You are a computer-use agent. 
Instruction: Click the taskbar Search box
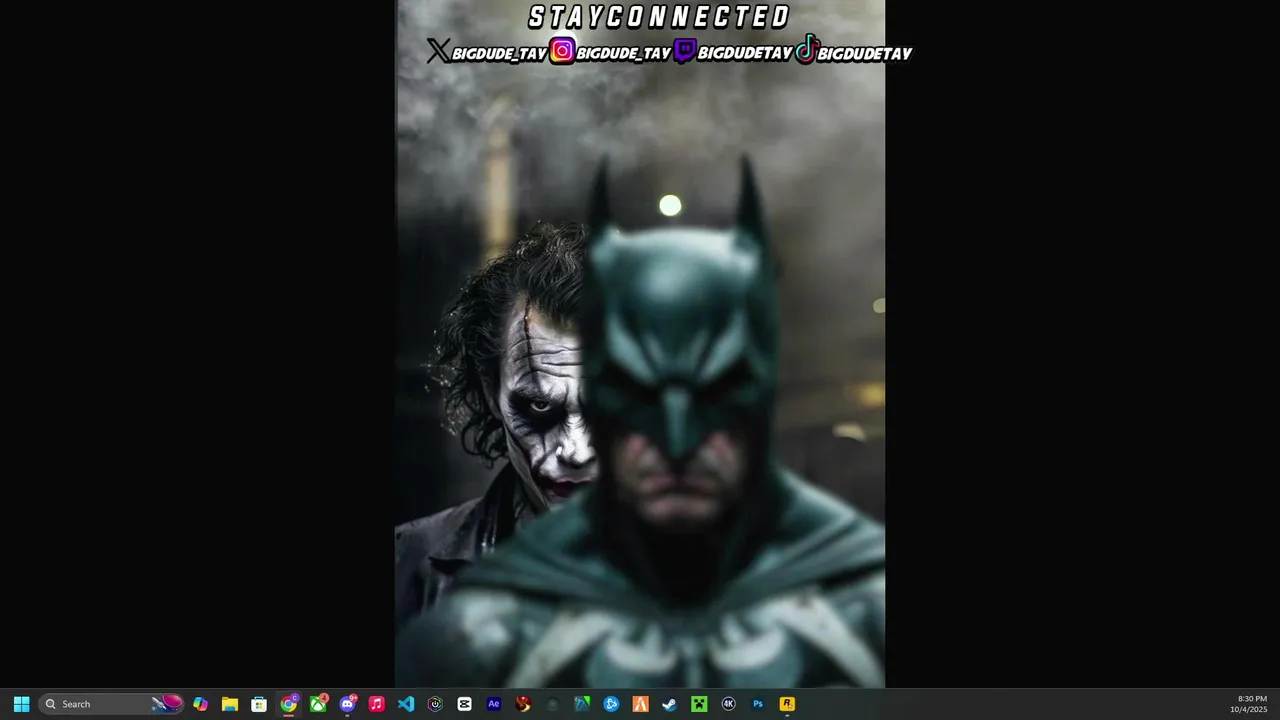[x=111, y=704]
